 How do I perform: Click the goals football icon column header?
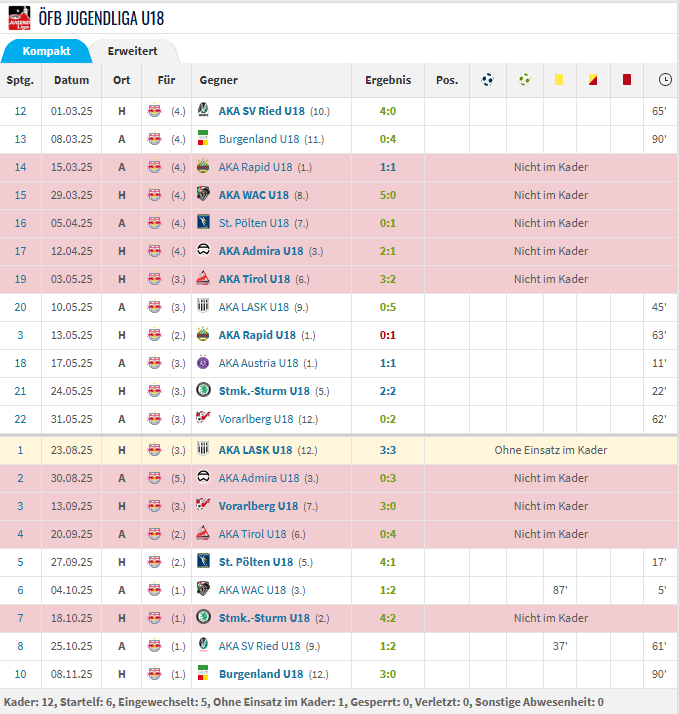click(x=487, y=80)
